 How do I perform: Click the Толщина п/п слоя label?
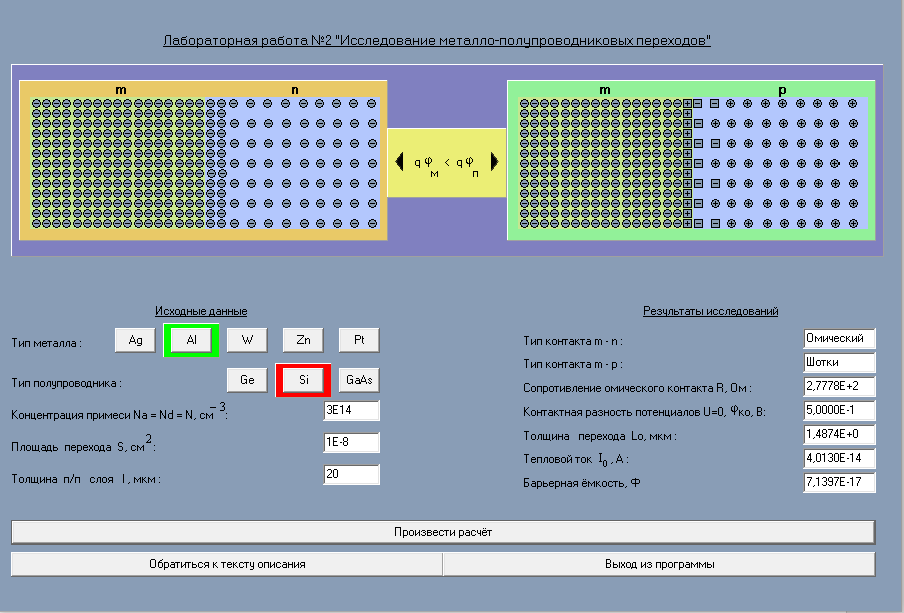(x=86, y=479)
